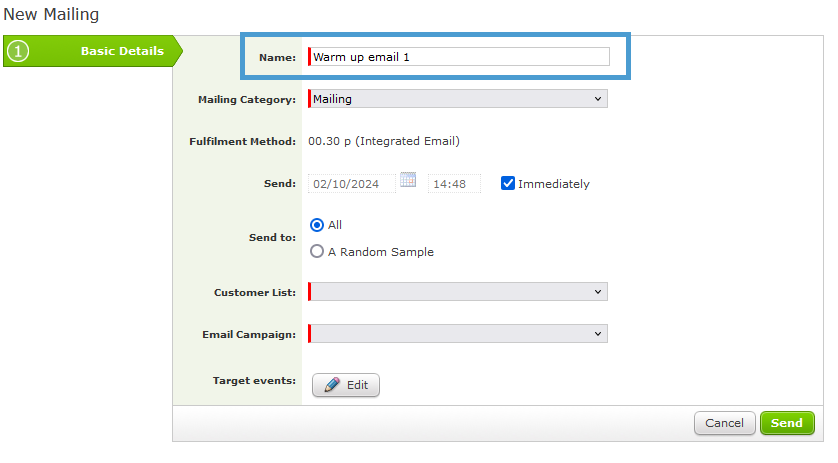Click the A Random Sample label text
838x463 pixels.
[381, 252]
